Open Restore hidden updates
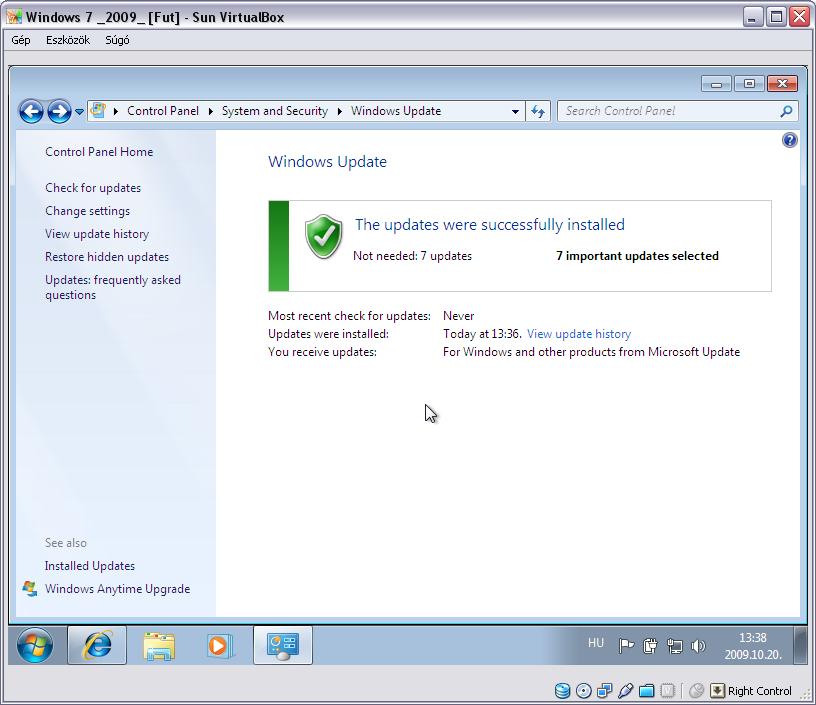Screen dimensions: 816x705 pos(107,257)
